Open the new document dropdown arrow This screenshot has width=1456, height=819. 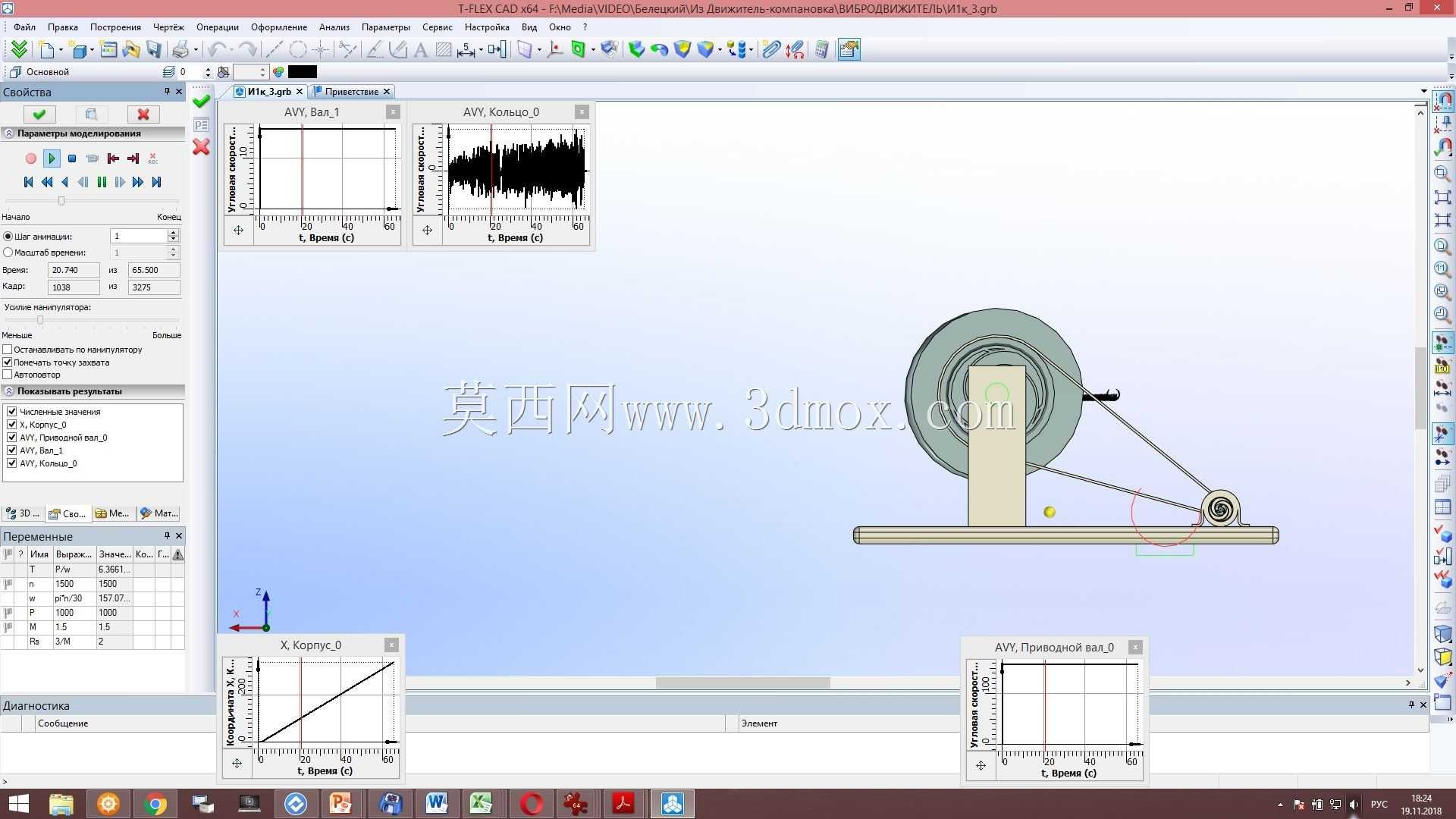[61, 51]
